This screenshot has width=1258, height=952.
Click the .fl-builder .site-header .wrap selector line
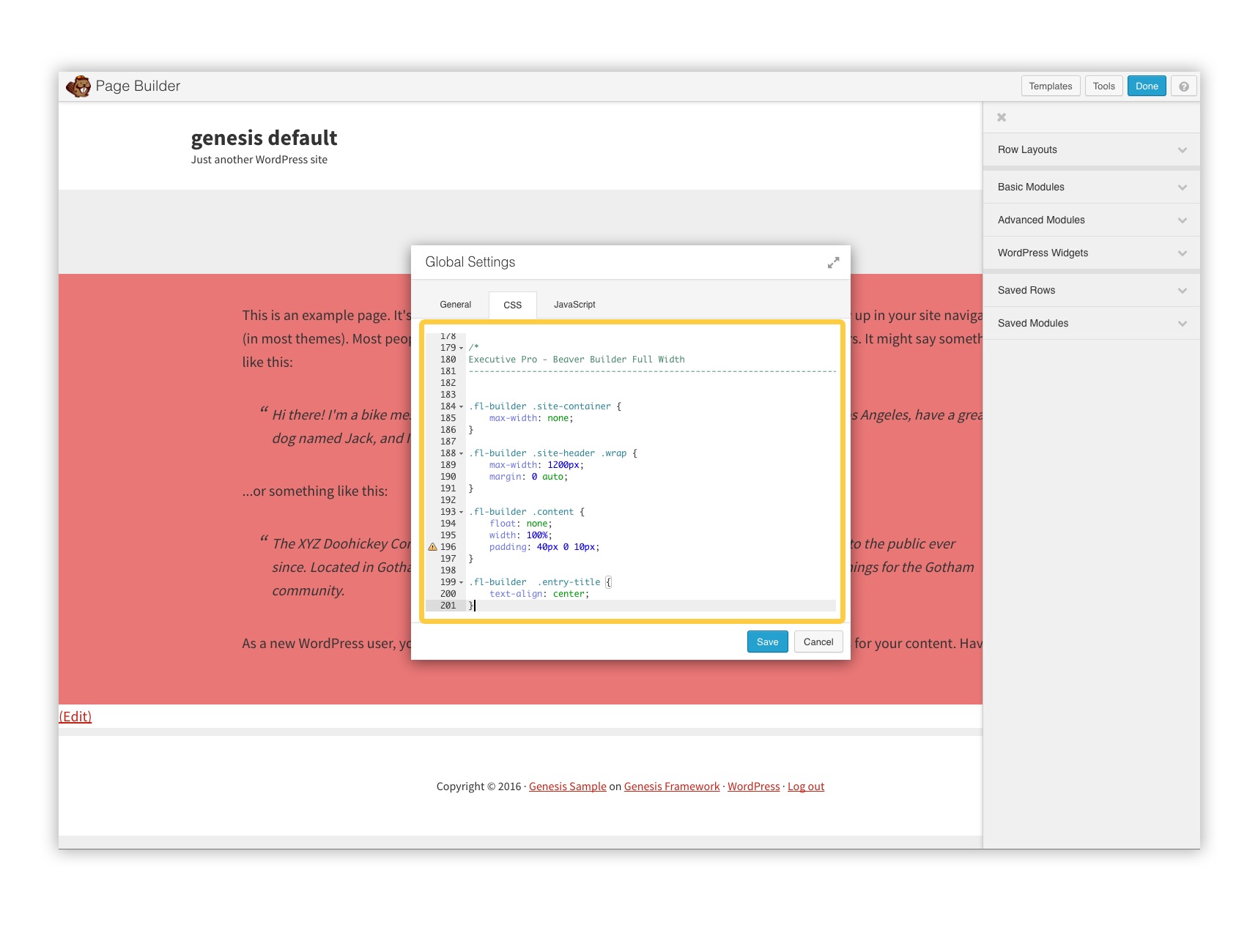553,453
